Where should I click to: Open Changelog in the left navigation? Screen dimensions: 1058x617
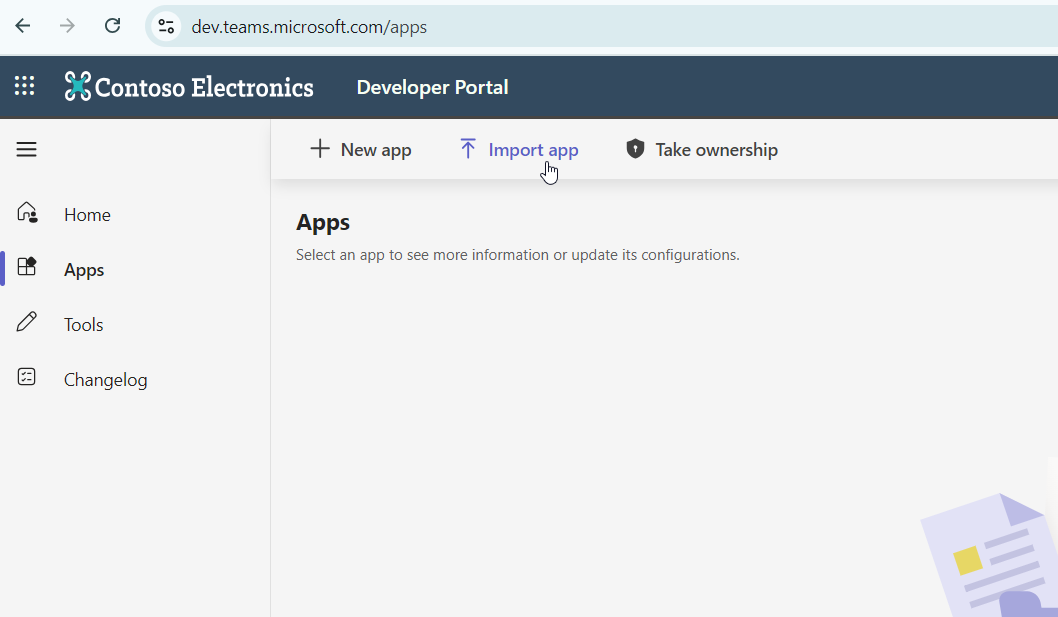(105, 380)
